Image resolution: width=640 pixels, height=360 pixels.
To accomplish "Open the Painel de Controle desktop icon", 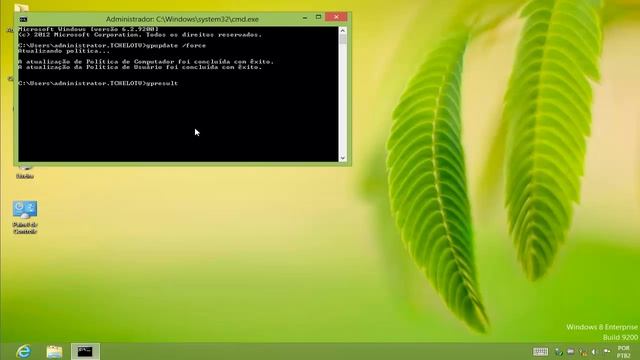I will 25,217.
